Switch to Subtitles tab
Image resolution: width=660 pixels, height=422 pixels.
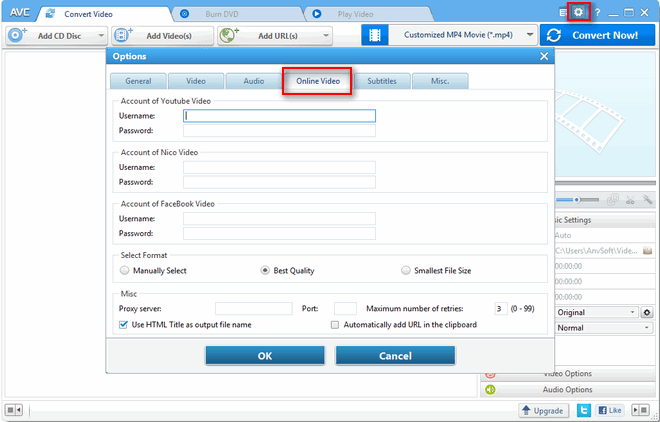point(382,81)
